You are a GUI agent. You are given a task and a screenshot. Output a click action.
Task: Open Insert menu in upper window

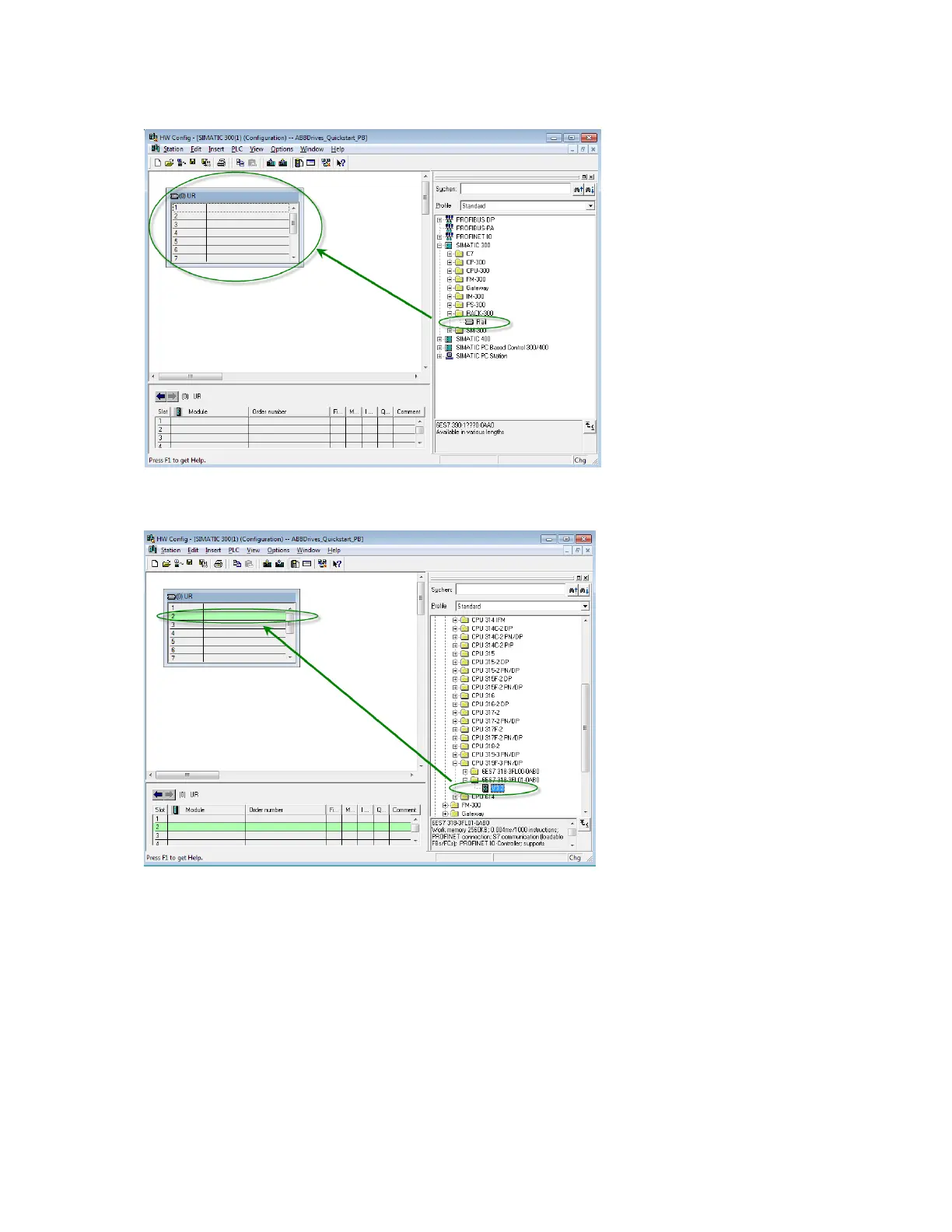[216, 149]
